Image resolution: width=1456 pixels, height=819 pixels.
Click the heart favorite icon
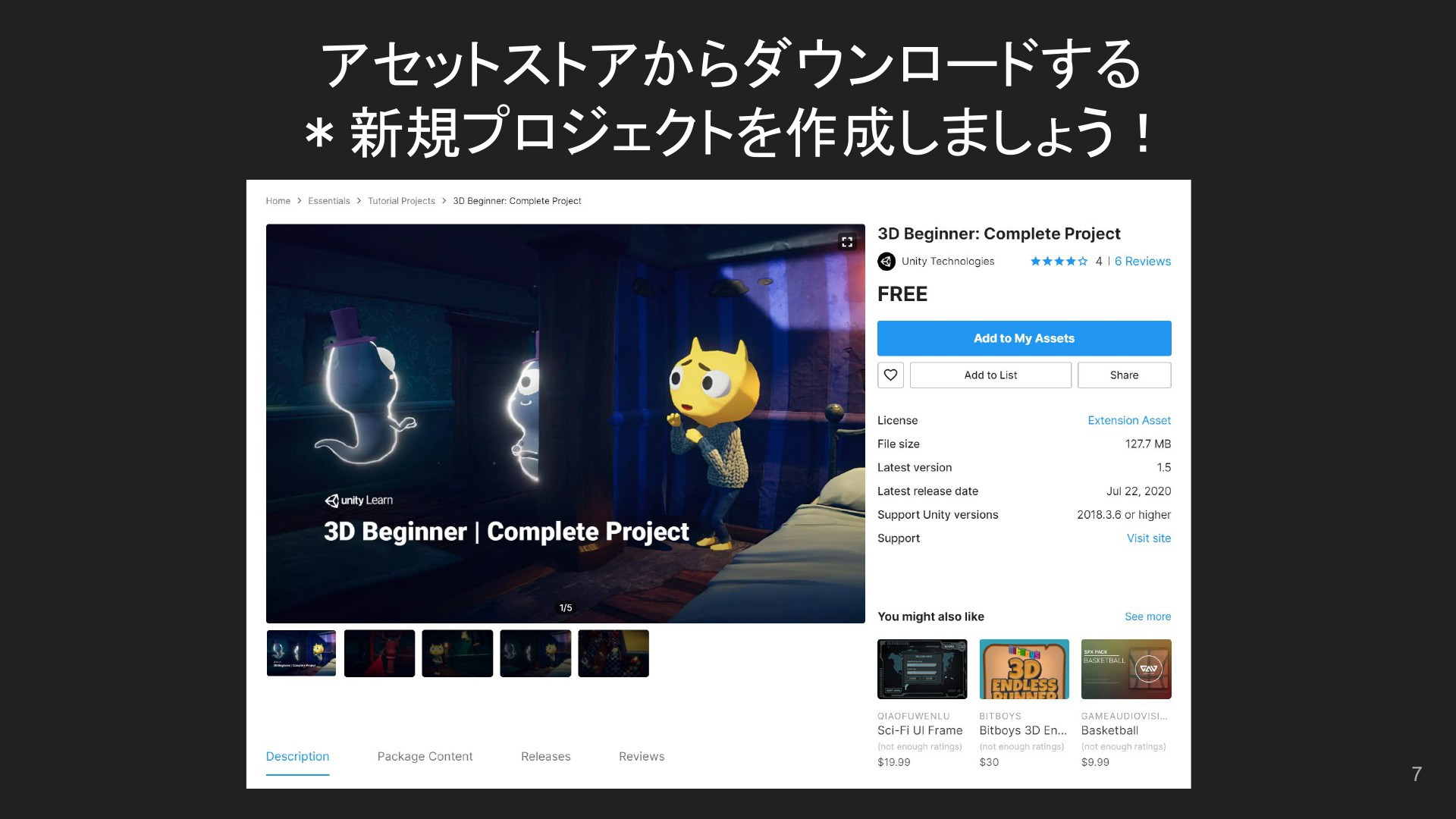890,375
